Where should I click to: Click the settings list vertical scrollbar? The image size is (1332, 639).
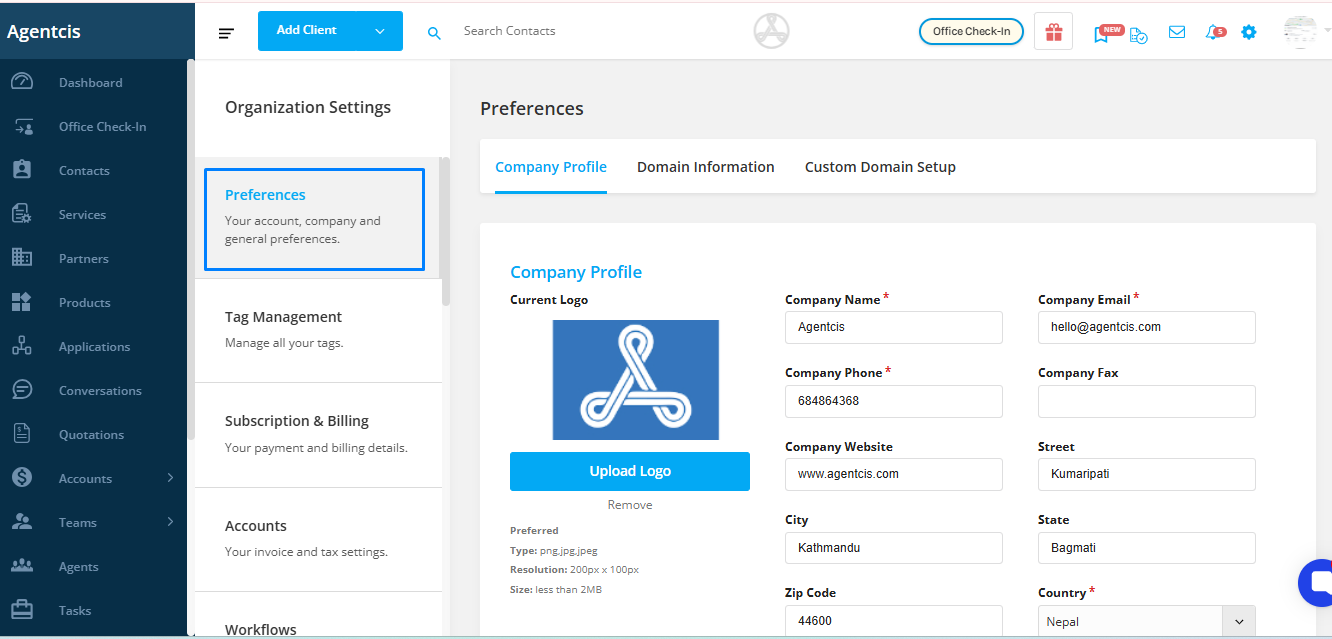pyautogui.click(x=445, y=231)
